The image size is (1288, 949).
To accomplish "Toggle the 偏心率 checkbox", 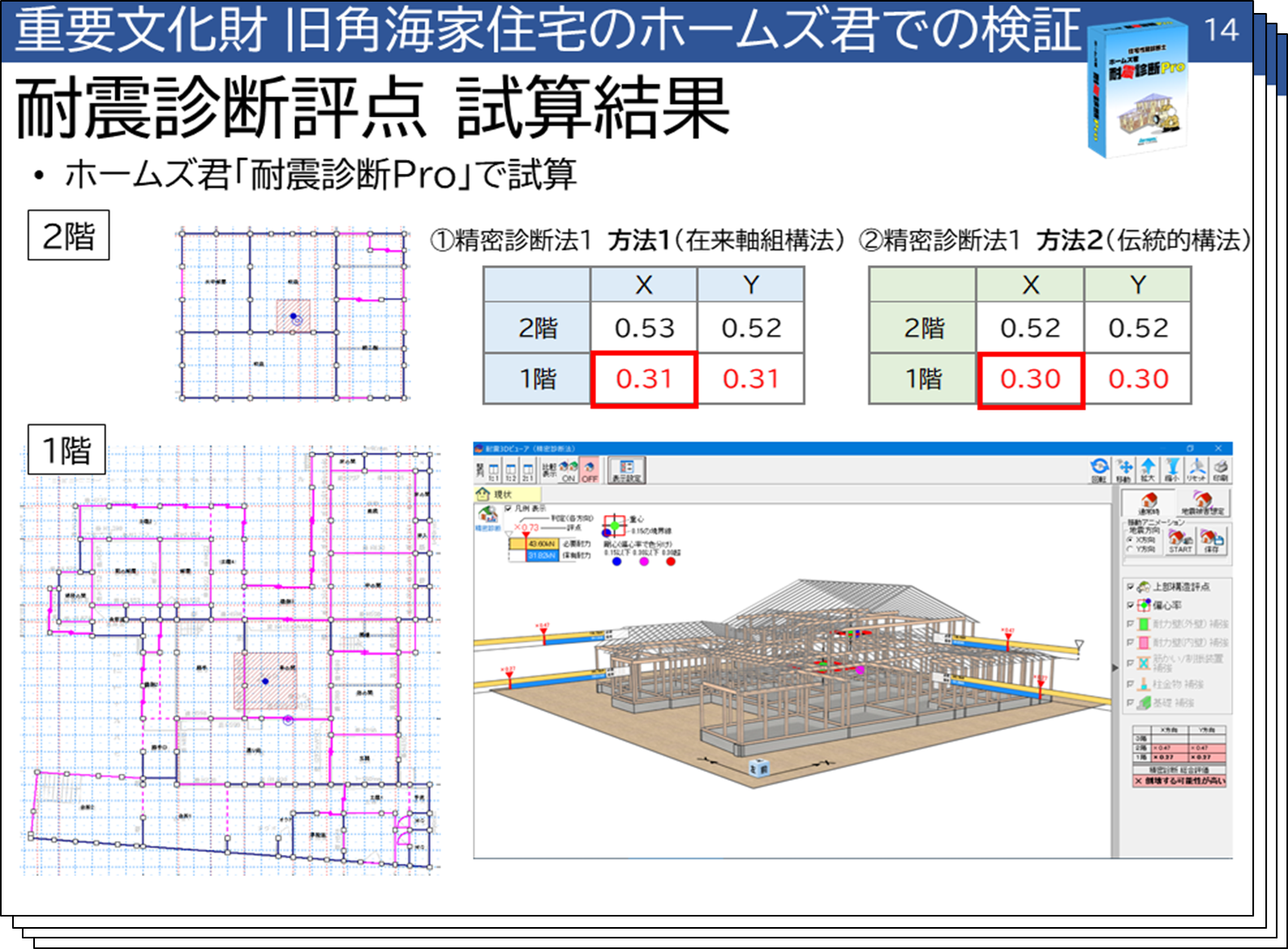I will tap(1130, 605).
